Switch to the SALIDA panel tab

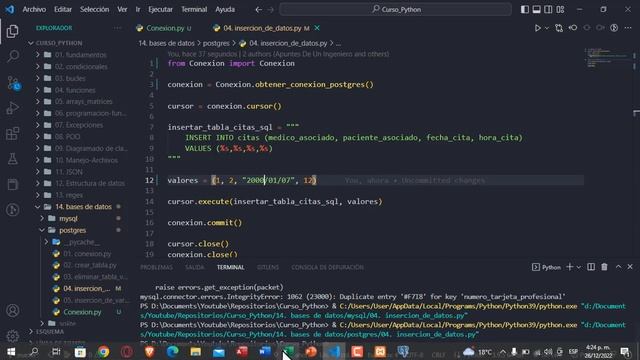pos(195,267)
